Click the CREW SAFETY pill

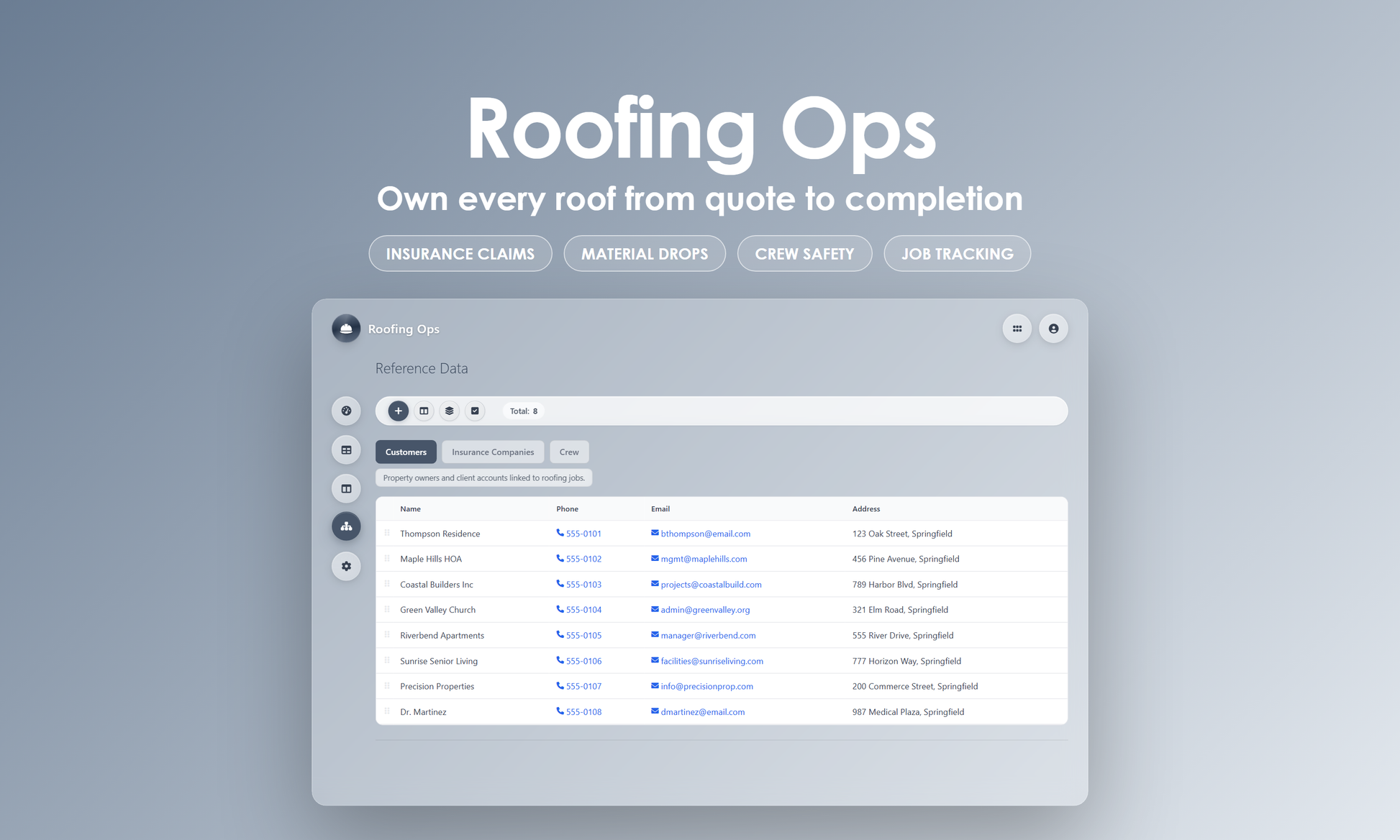point(804,254)
